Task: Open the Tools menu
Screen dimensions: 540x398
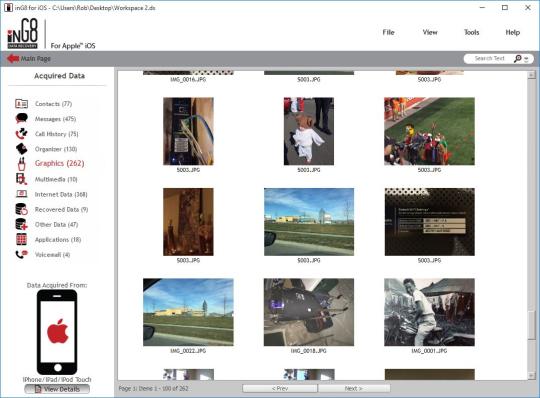Action: (x=471, y=32)
